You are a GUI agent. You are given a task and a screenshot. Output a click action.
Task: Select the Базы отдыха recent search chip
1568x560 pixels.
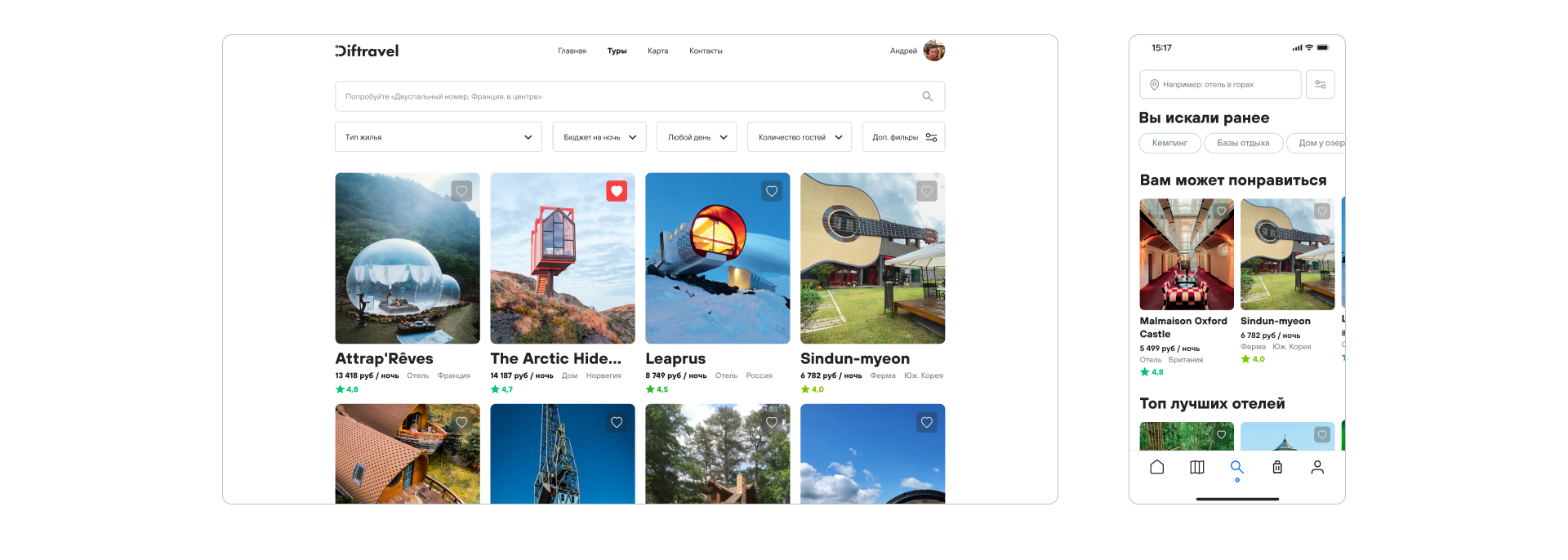click(x=1243, y=143)
